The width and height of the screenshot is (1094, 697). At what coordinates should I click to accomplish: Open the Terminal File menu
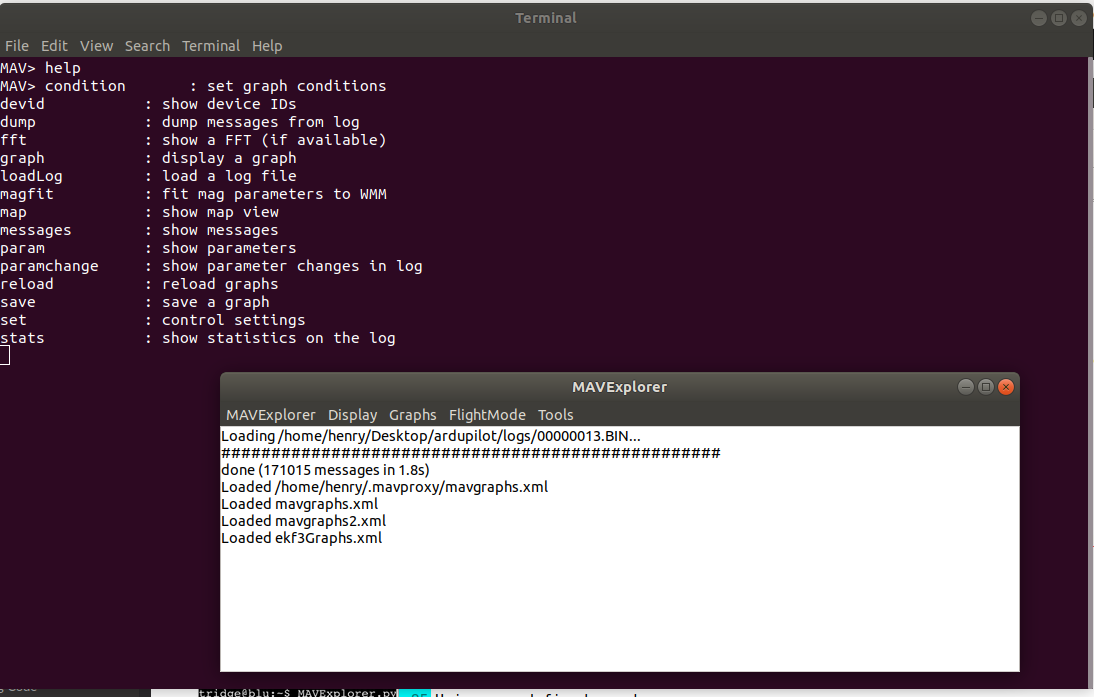pyautogui.click(x=17, y=46)
